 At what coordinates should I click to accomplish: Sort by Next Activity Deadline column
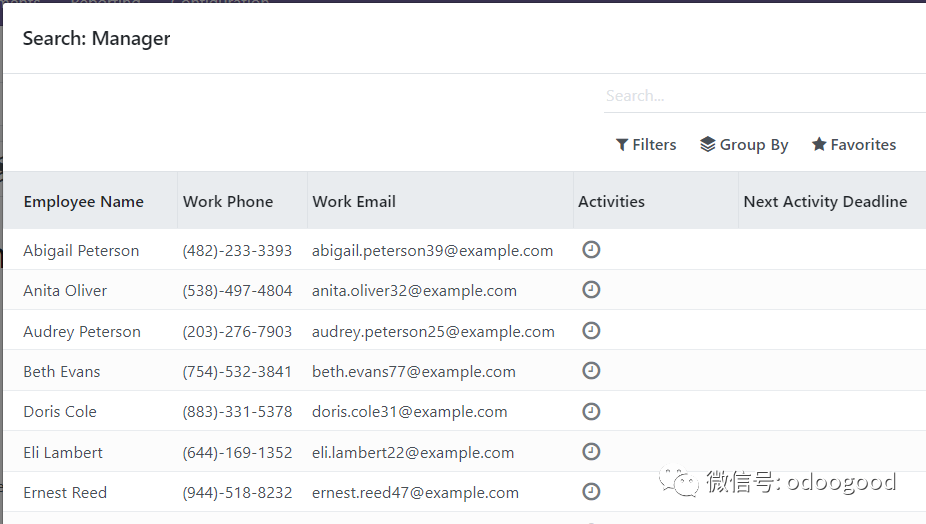point(825,202)
